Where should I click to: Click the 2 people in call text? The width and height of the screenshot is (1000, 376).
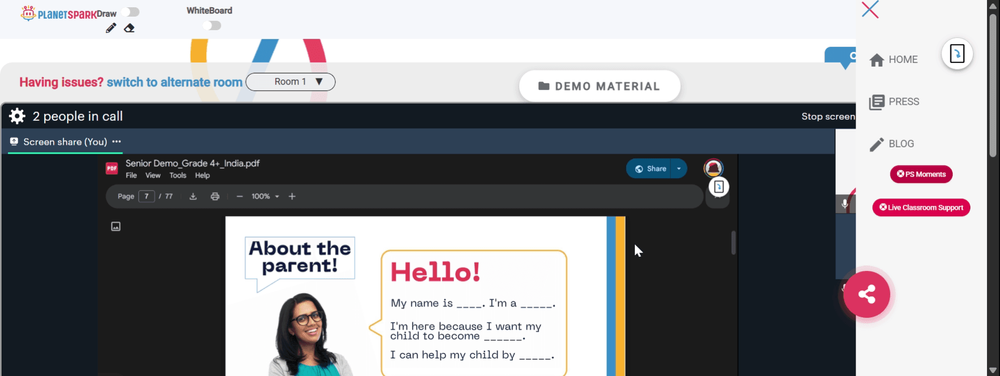click(x=78, y=117)
